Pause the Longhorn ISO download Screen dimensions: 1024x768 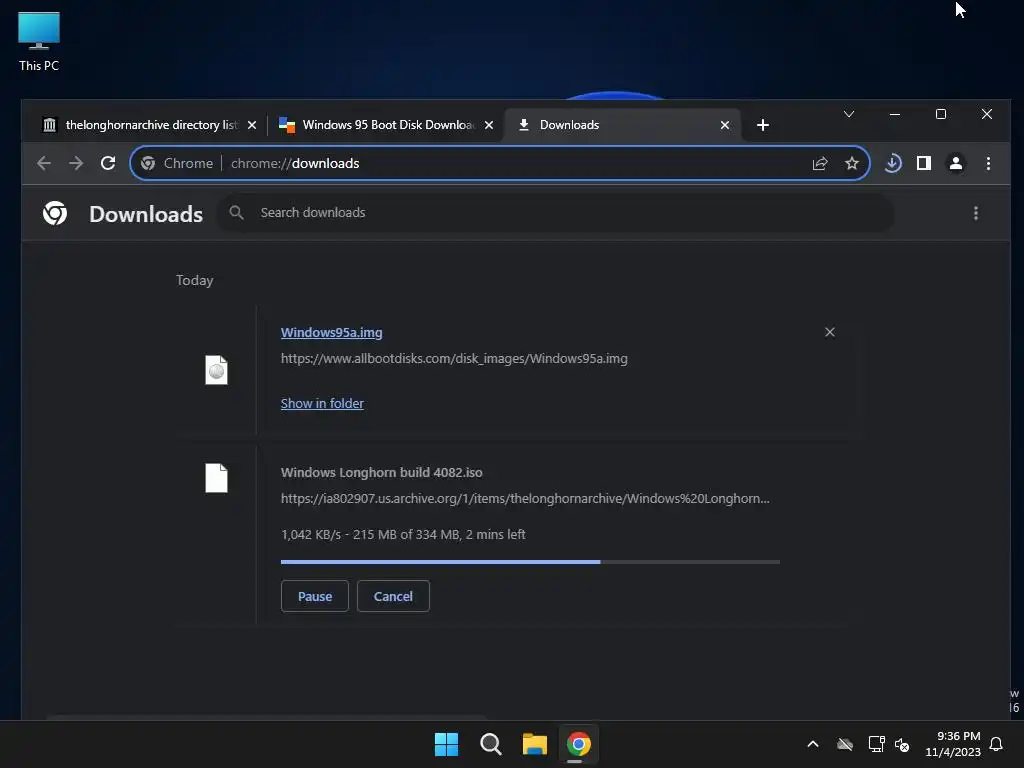click(315, 596)
